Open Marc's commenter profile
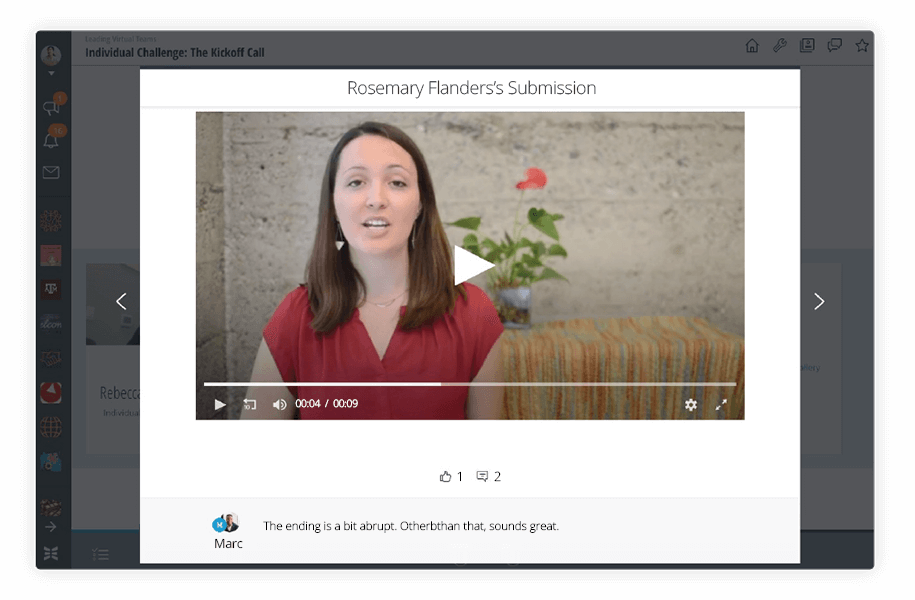915x600 pixels. click(x=228, y=521)
